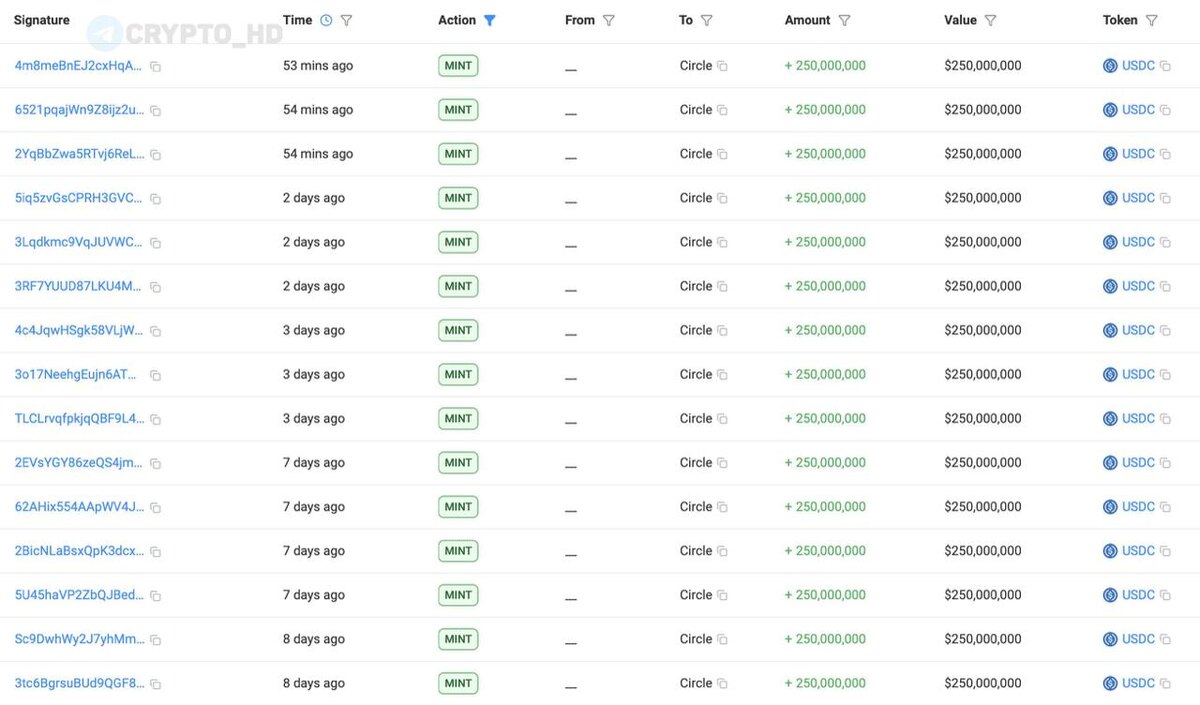This screenshot has height=705, width=1200.
Task: Copy USDC token address in row Sc9DwhWy2J7yhMm
Action: 1165,639
